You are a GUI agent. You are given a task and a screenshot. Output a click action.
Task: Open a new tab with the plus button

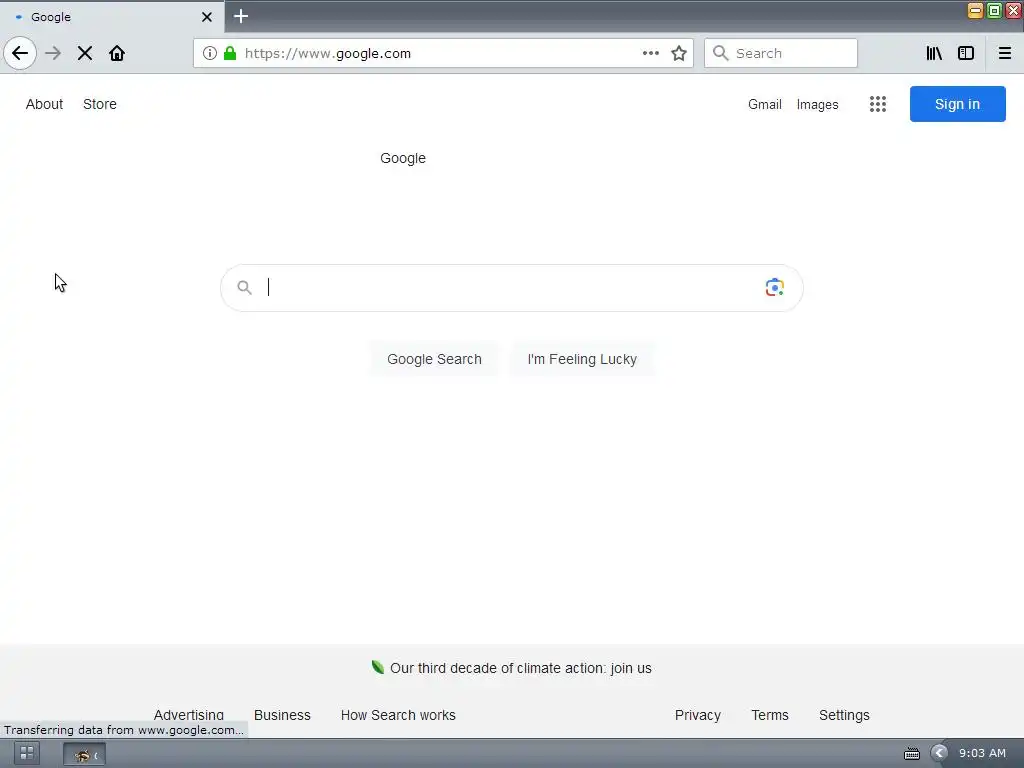click(241, 16)
